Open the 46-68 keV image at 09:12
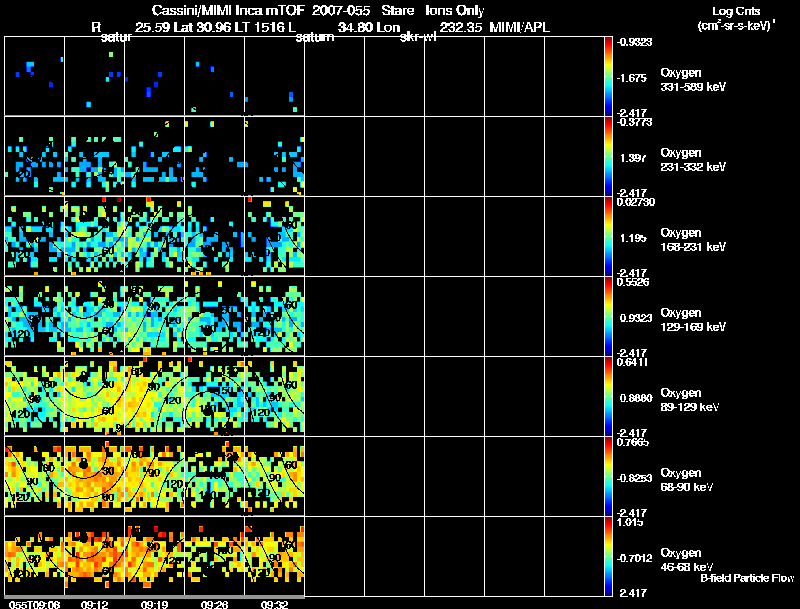The image size is (800, 609). coord(94,557)
